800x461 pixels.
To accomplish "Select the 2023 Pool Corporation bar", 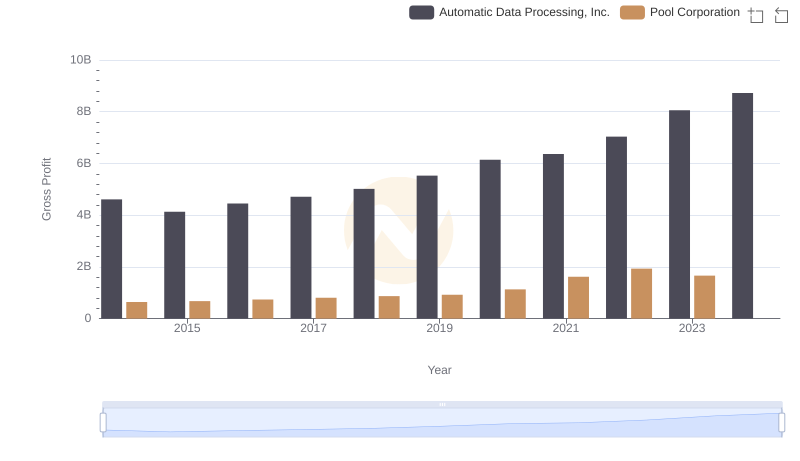I will 704,297.
